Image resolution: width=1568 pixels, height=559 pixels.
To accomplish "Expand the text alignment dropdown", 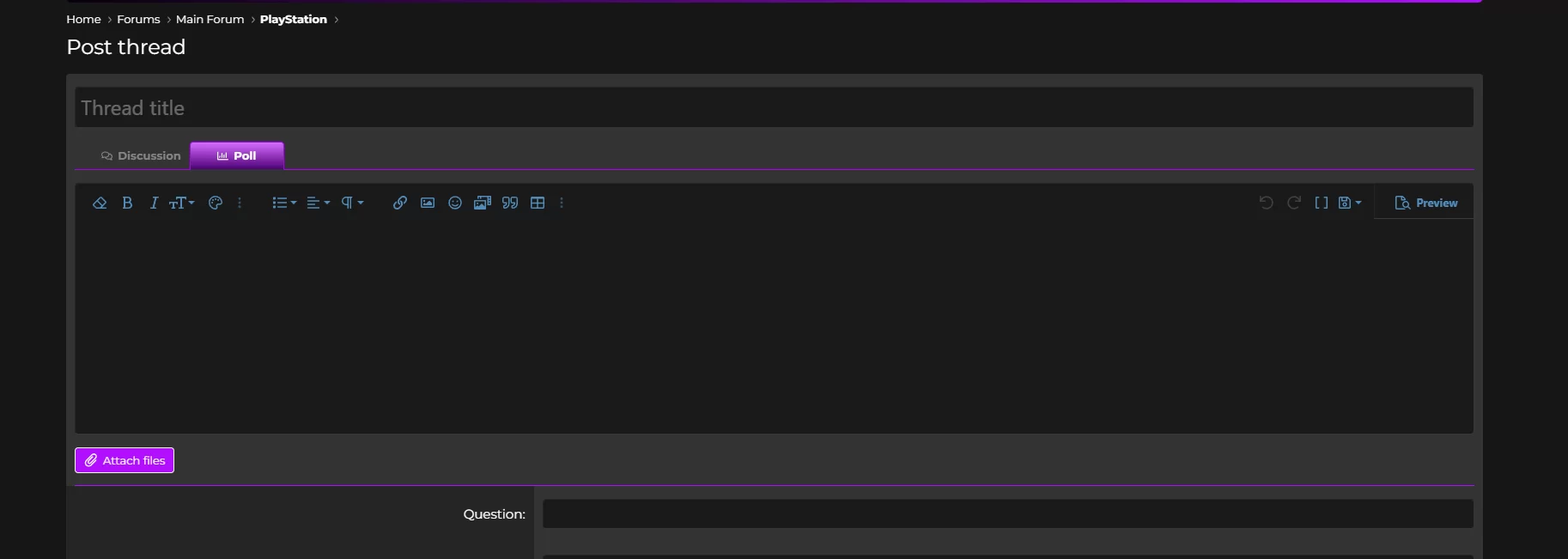I will [x=318, y=203].
